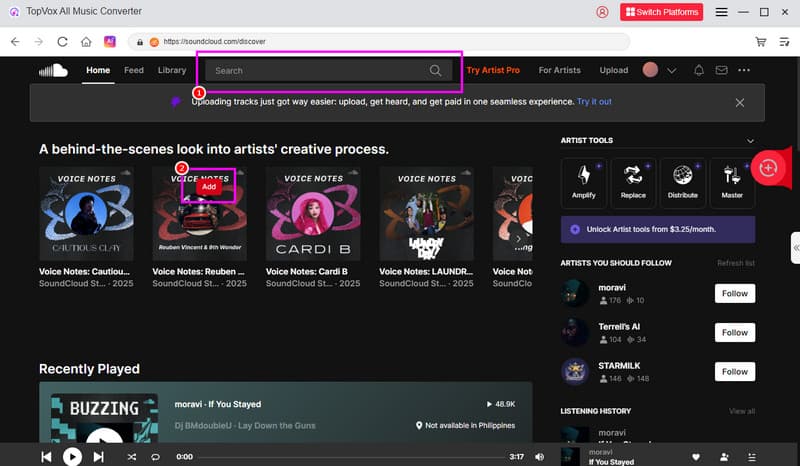This screenshot has width=800, height=466.
Task: Follow Terrell's AI
Action: pyautogui.click(x=735, y=333)
